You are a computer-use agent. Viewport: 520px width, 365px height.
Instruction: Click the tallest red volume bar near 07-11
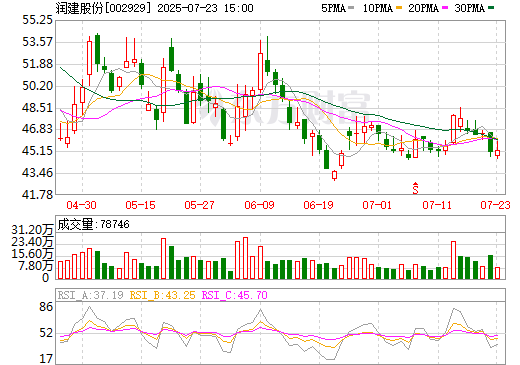pos(453,260)
